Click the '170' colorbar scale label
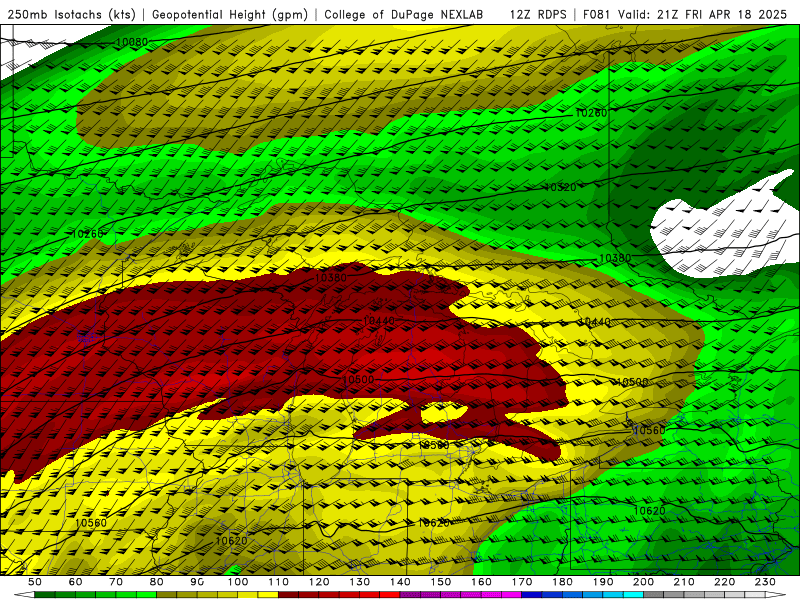 tap(522, 582)
